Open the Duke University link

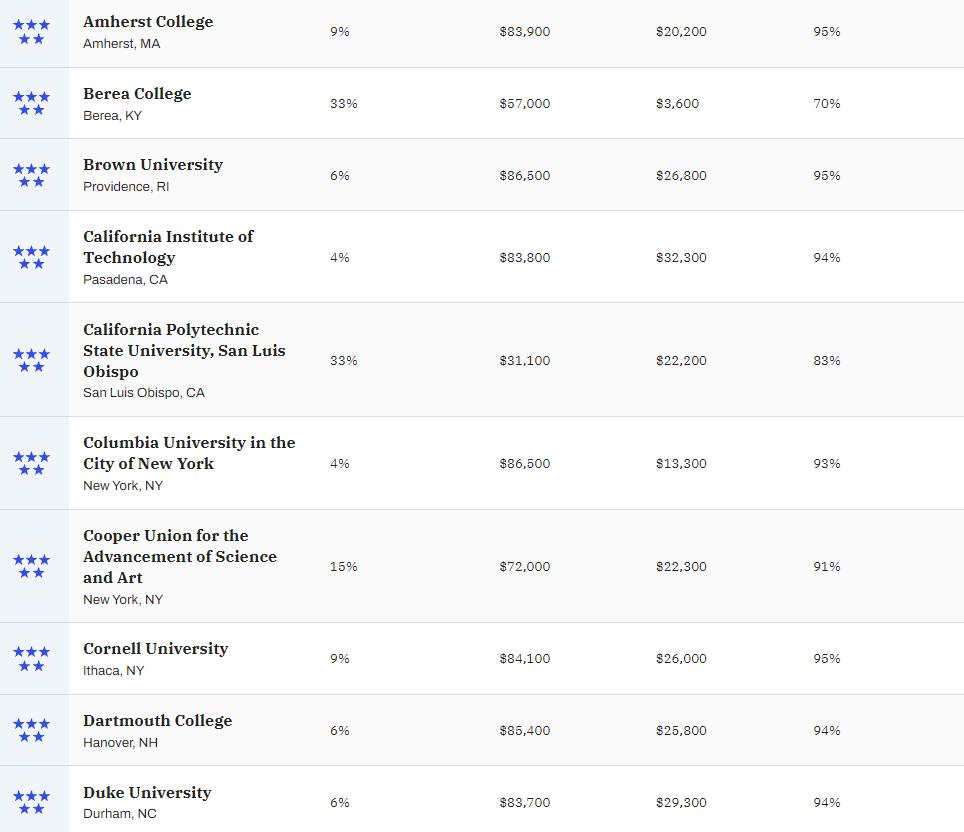(147, 792)
